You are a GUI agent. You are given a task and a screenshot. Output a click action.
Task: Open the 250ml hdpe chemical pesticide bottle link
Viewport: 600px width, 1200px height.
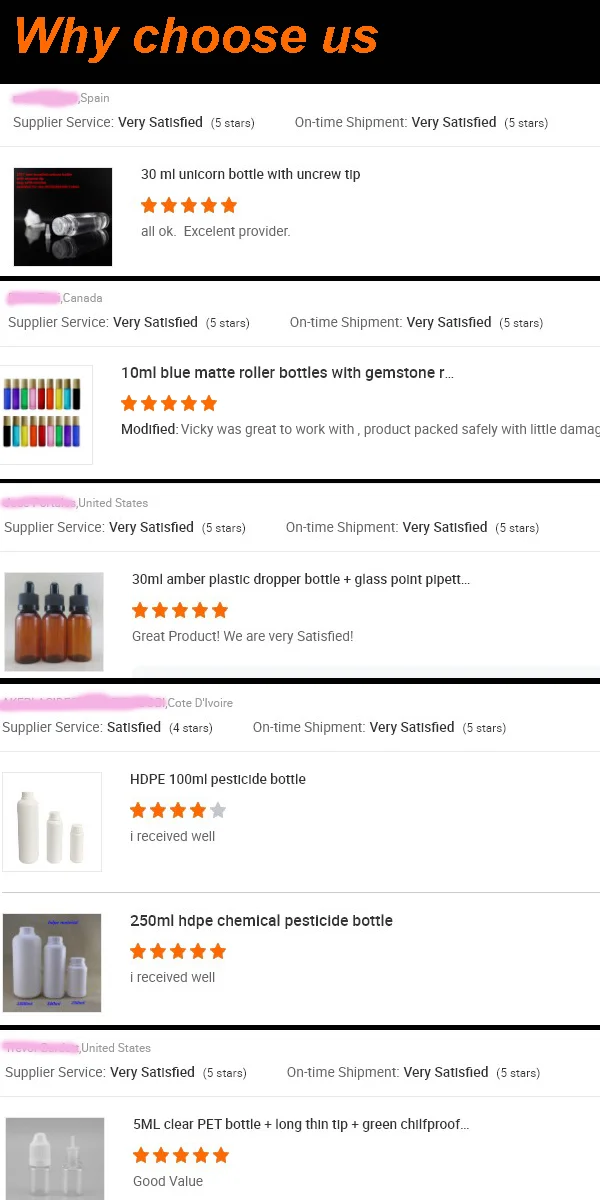(x=261, y=920)
